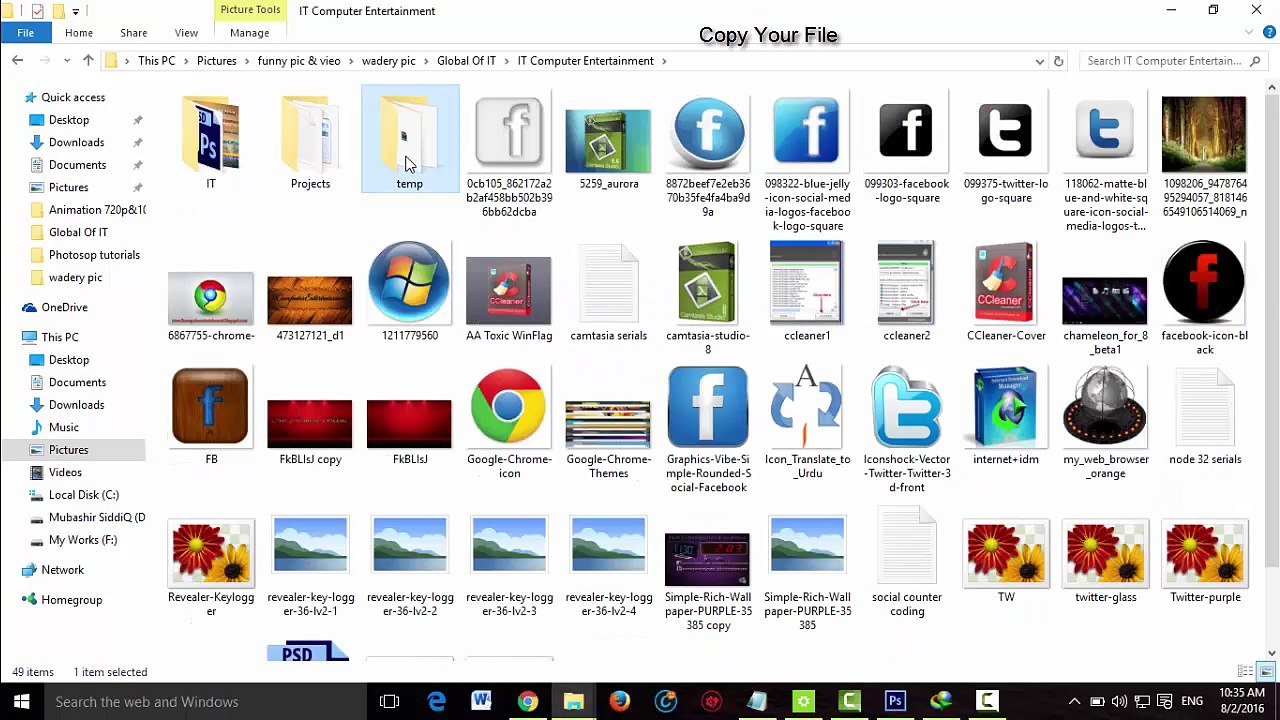Select the 5259_aurora image thumbnail

point(608,141)
